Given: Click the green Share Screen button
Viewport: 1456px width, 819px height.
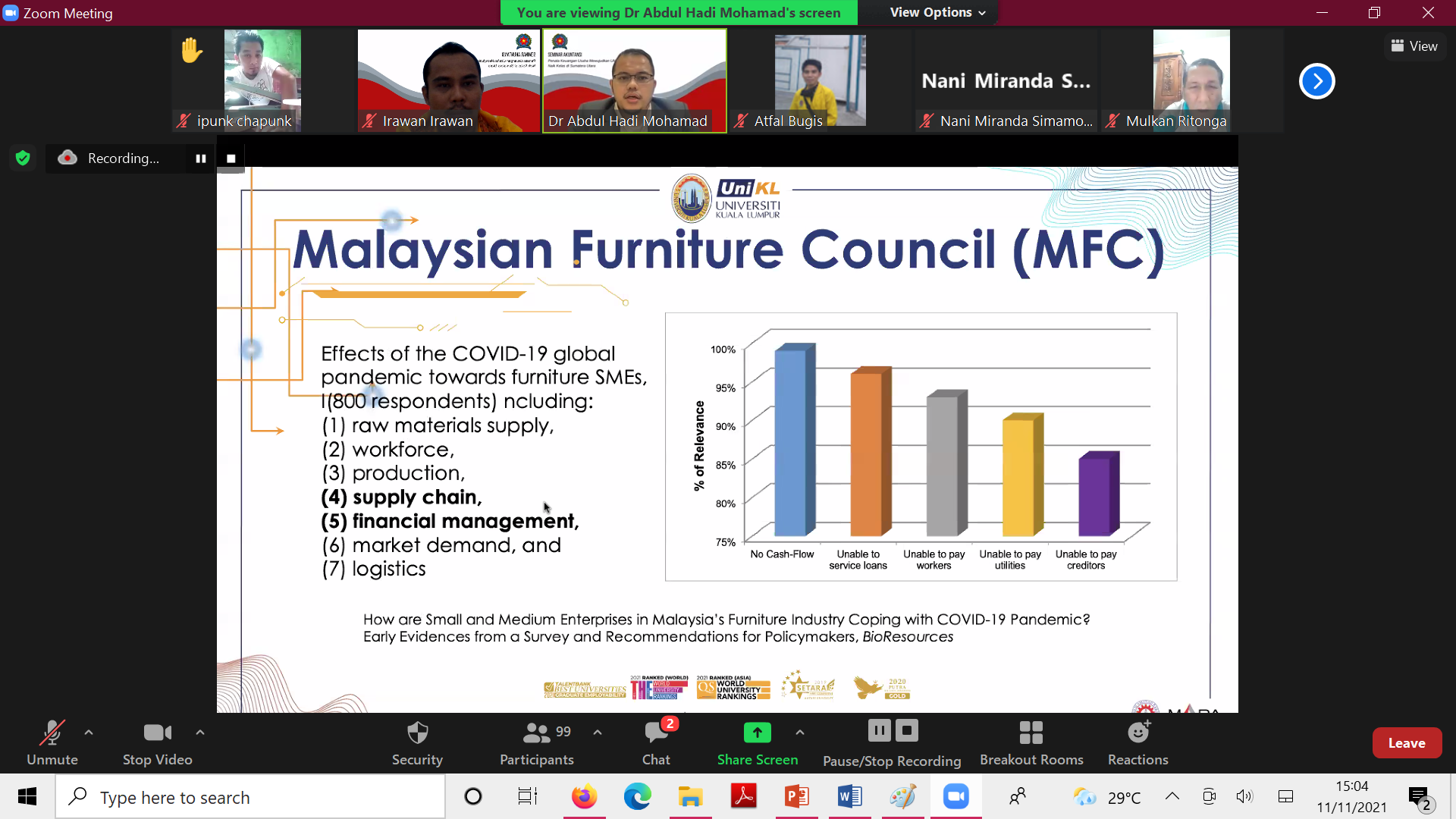Looking at the screenshot, I should click(x=758, y=743).
